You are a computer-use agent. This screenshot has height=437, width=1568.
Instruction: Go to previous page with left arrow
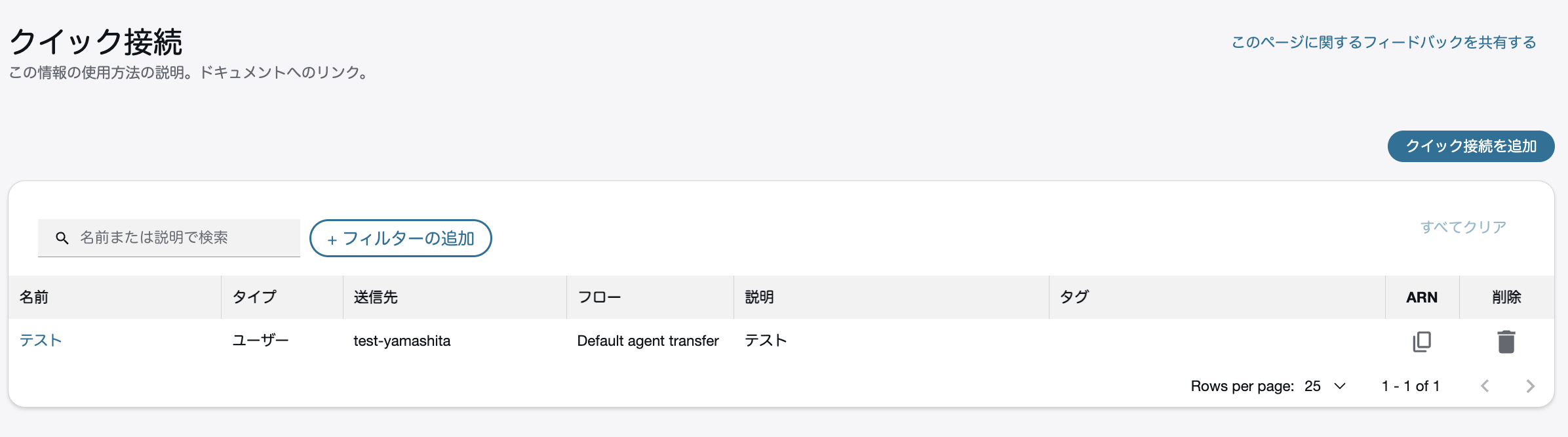pyautogui.click(x=1485, y=386)
